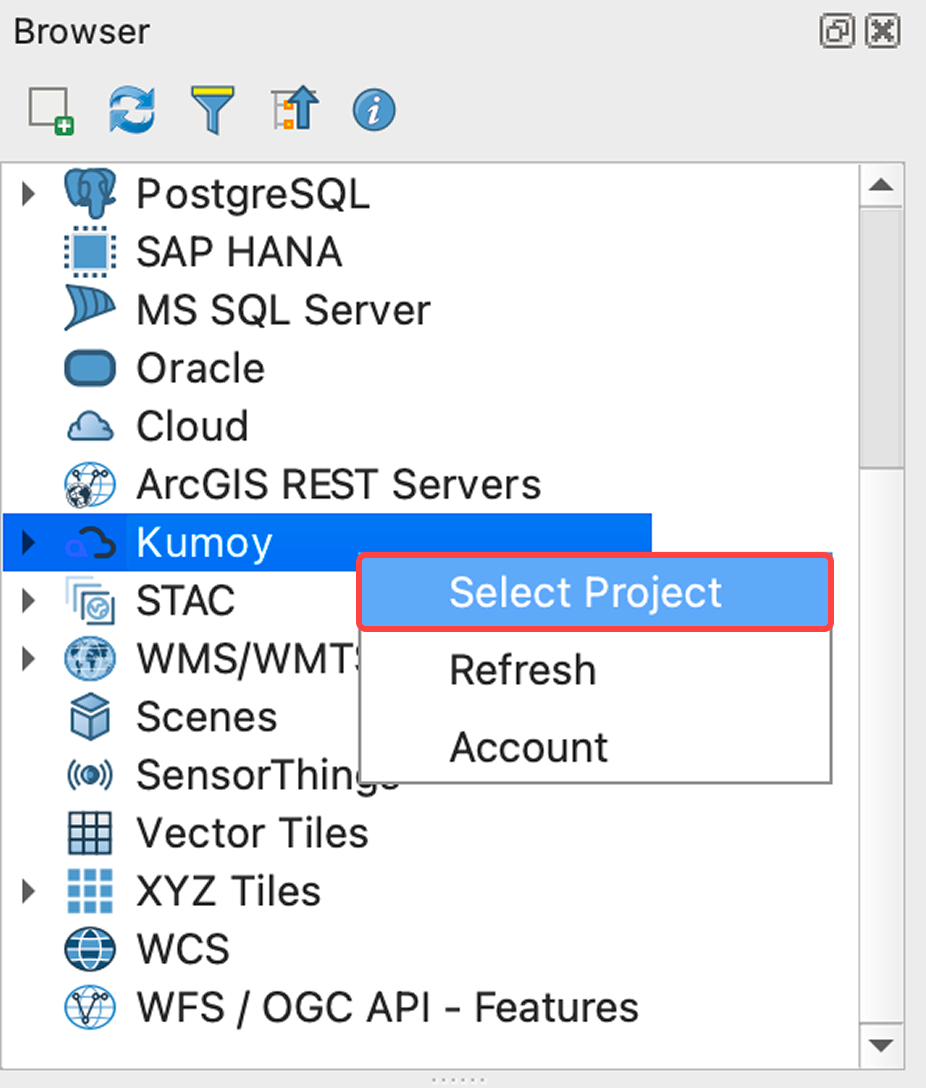The width and height of the screenshot is (926, 1088).
Task: Float the Browser panel
Action: 837,31
